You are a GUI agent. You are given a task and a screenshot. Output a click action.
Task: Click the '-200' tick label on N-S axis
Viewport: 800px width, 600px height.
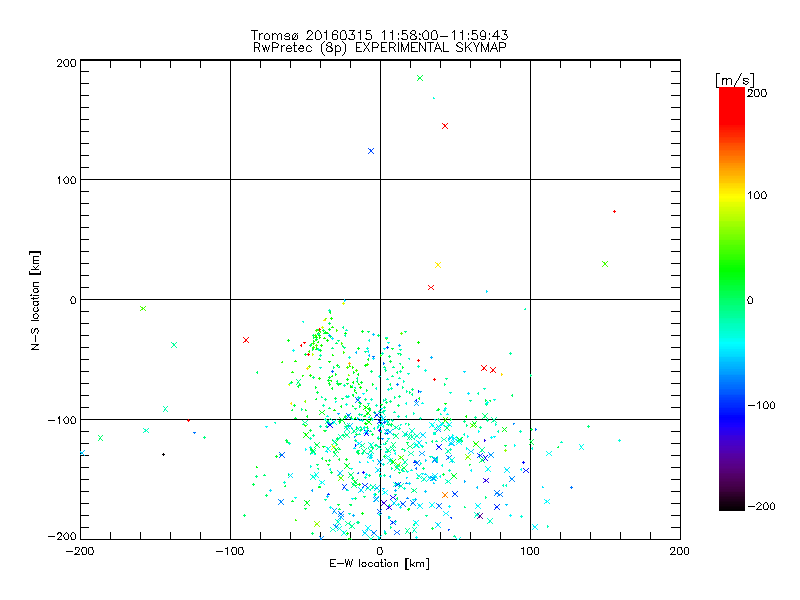pyautogui.click(x=62, y=537)
